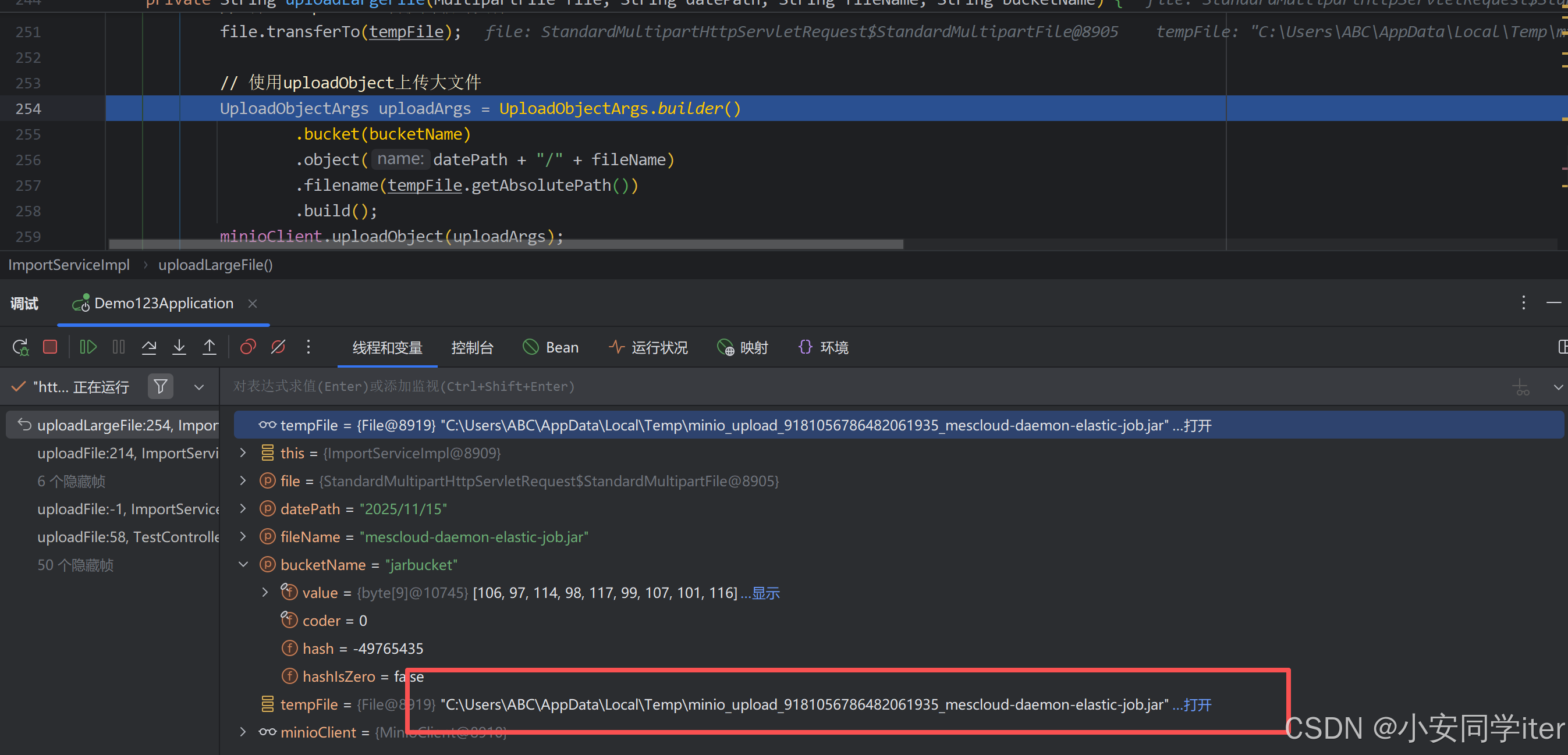Expand the value byte array node
The height and width of the screenshot is (755, 1568).
265,593
